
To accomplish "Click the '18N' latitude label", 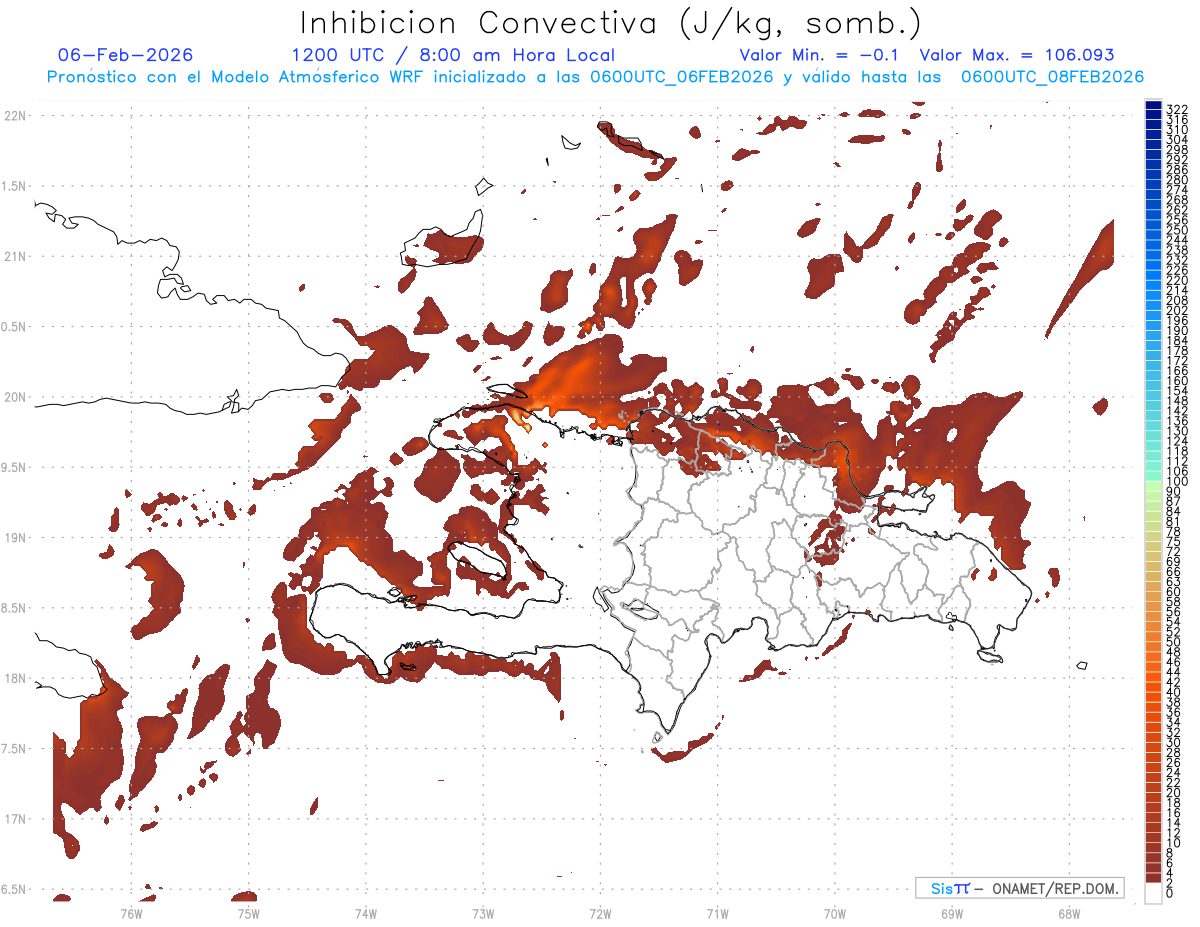I will 15,678.
